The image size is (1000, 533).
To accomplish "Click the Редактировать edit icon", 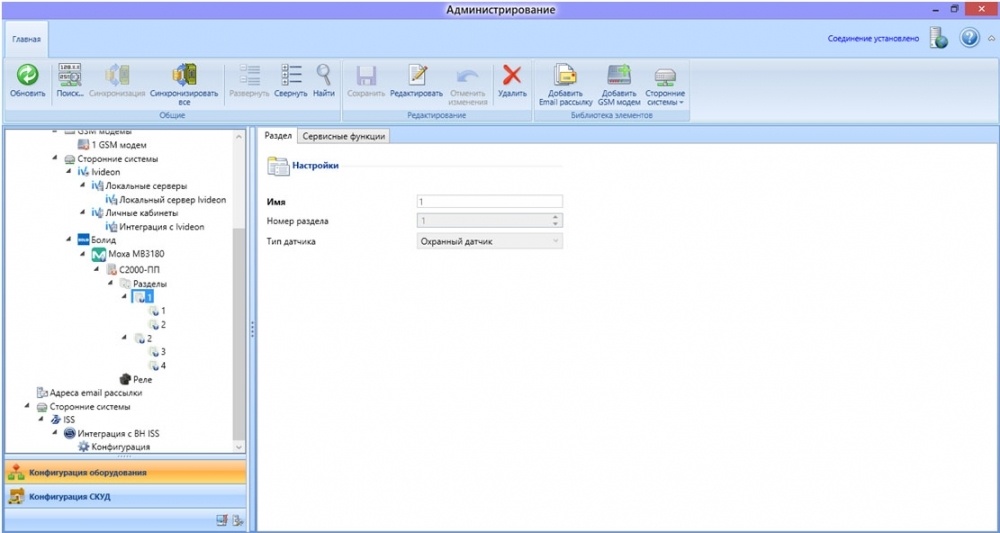I will 416,75.
